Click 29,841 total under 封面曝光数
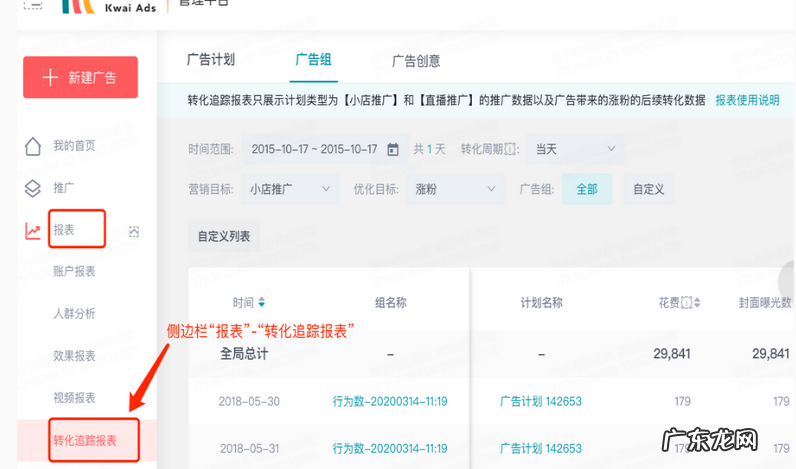This screenshot has width=796, height=469. (x=771, y=354)
